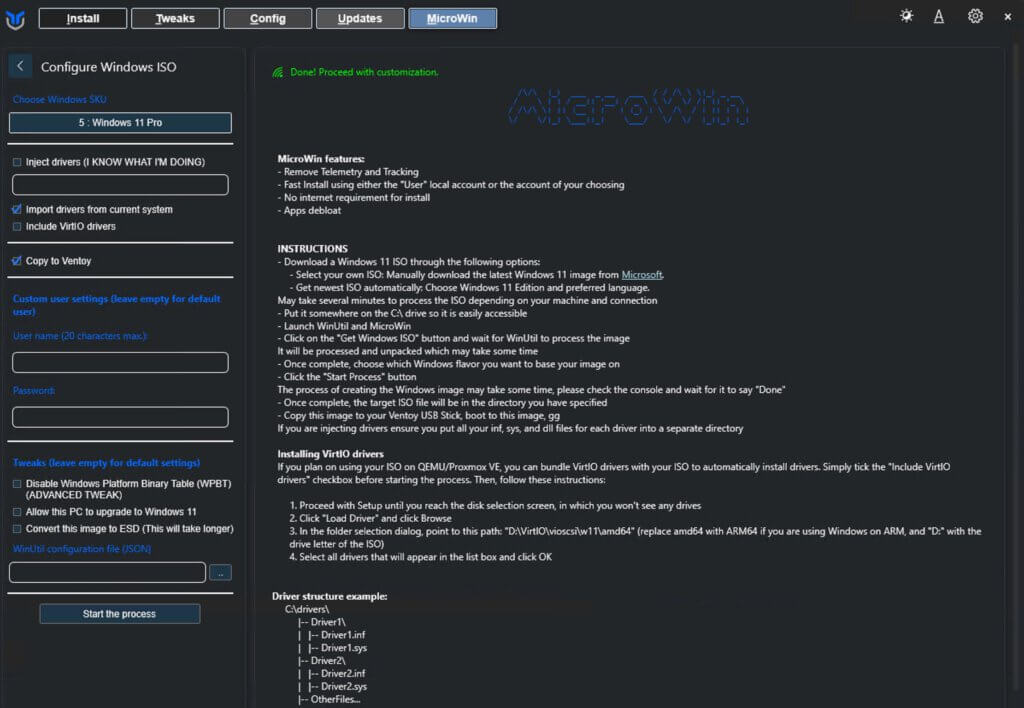Click Start the process button
Image resolution: width=1024 pixels, height=708 pixels.
pyautogui.click(x=120, y=614)
